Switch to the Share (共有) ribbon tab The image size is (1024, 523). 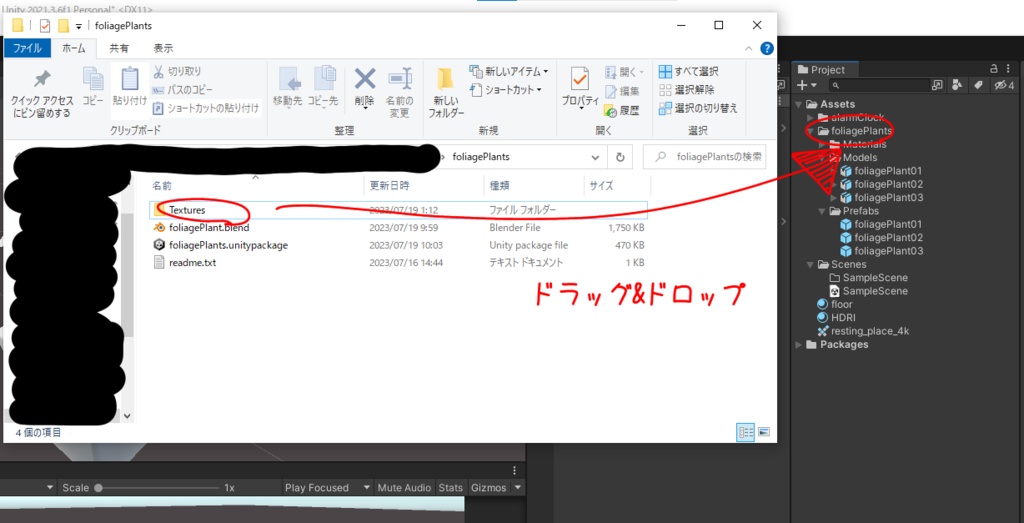(119, 48)
